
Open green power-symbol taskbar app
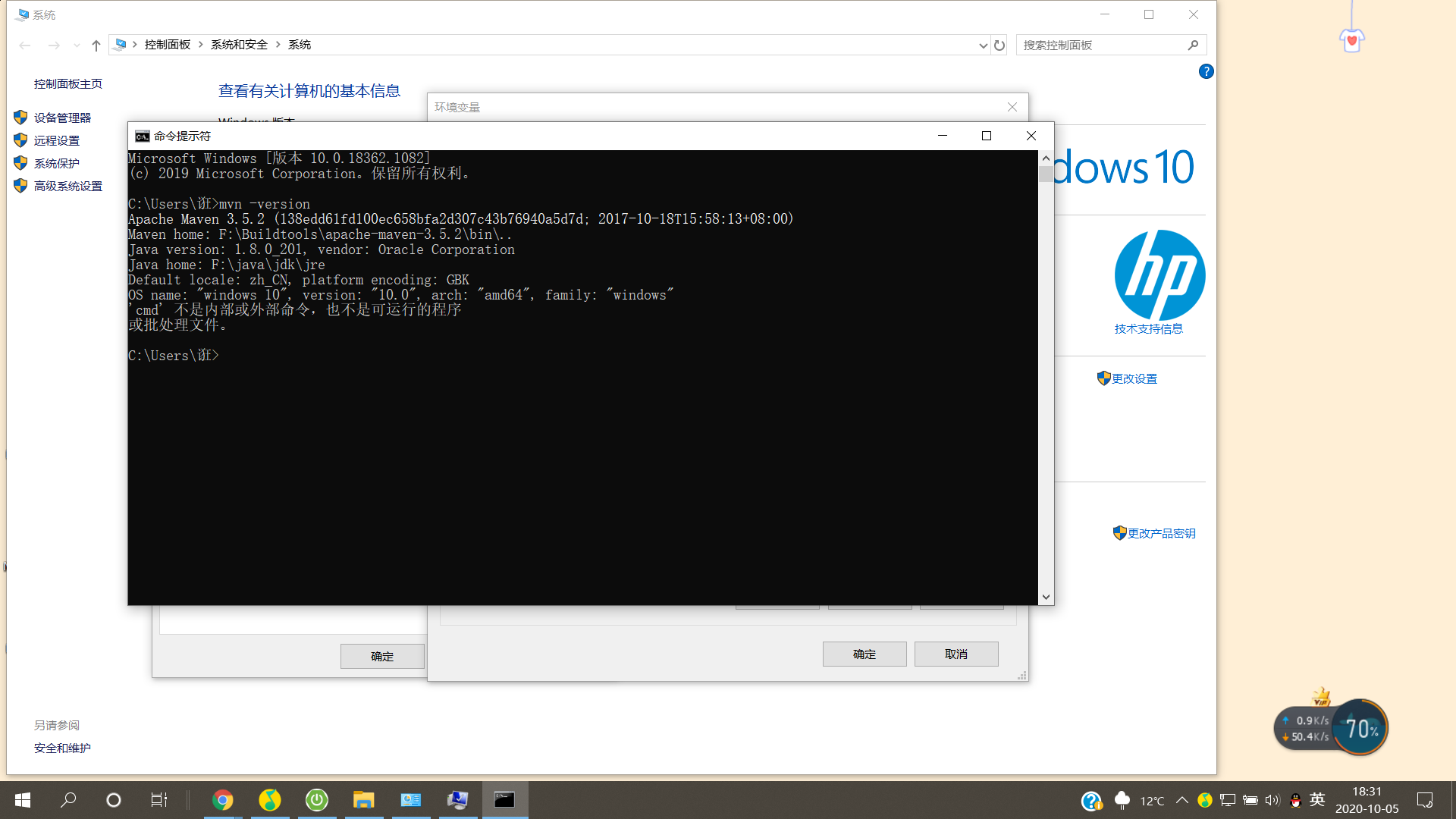[317, 800]
